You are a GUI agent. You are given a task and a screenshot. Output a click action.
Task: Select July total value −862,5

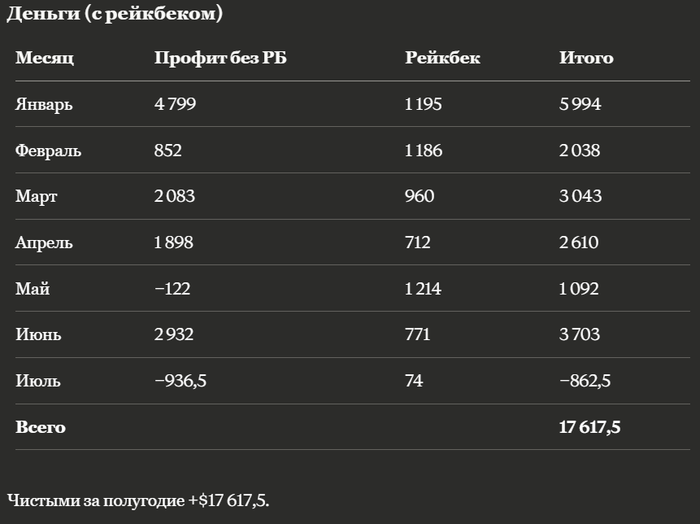pyautogui.click(x=585, y=381)
